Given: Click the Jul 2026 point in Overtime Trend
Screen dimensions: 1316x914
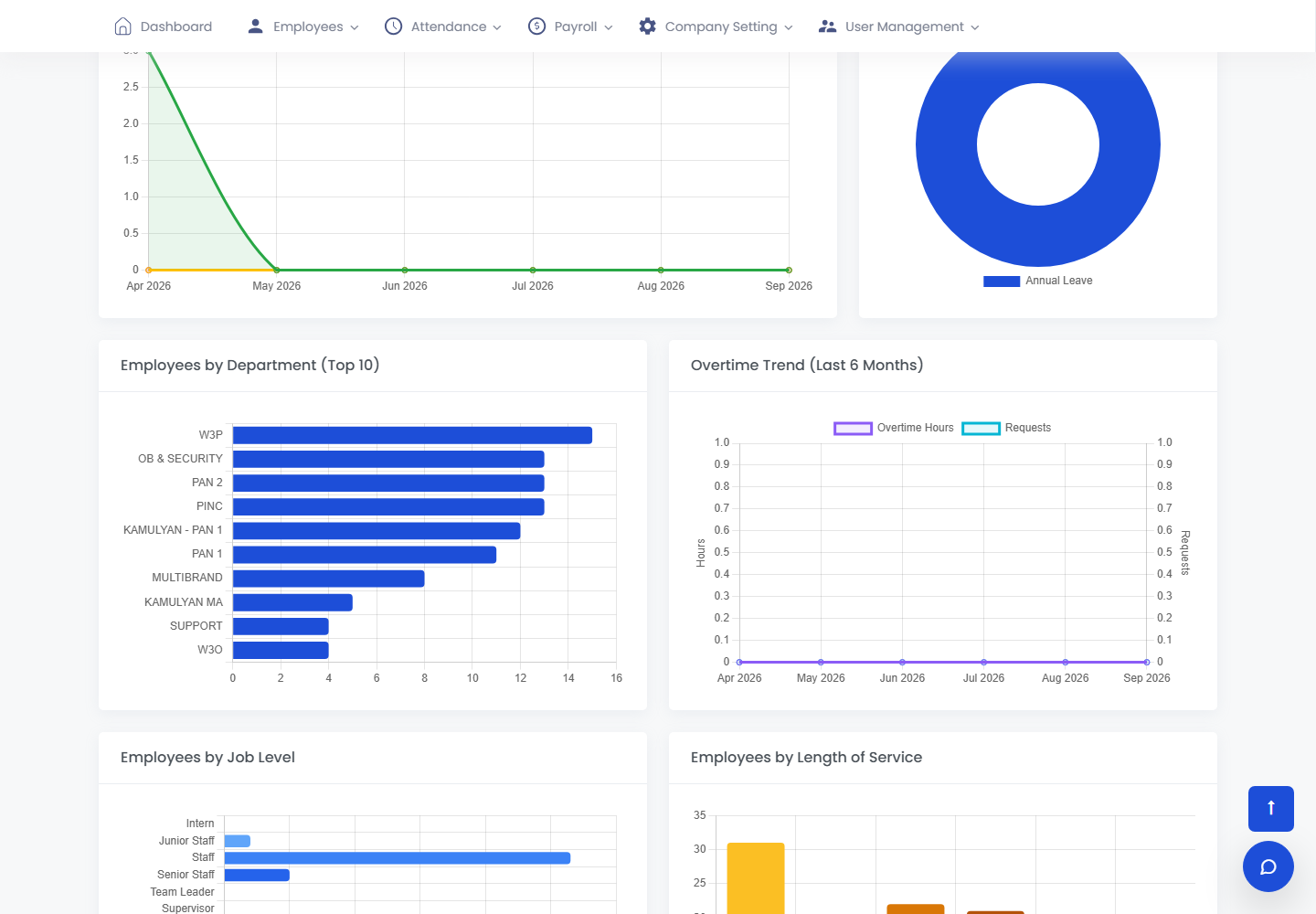Looking at the screenshot, I should click(983, 662).
